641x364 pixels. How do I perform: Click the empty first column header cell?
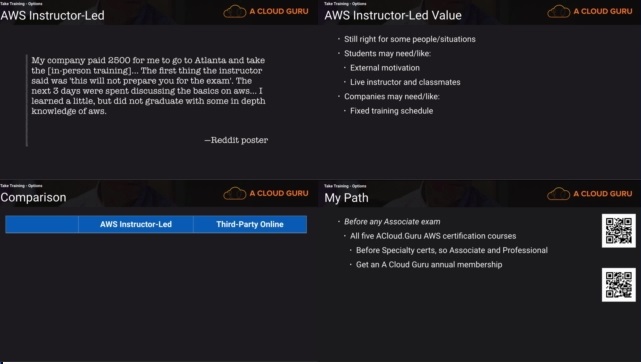pos(42,224)
